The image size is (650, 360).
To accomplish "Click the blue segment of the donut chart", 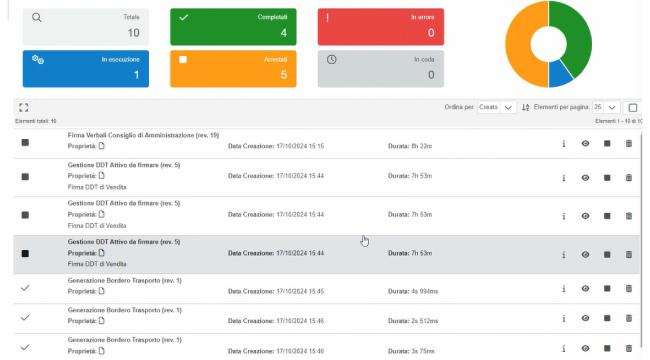I will tap(559, 75).
